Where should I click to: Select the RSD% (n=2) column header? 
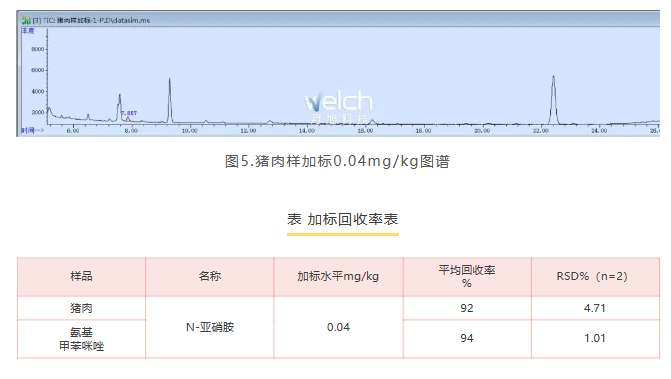(x=595, y=277)
